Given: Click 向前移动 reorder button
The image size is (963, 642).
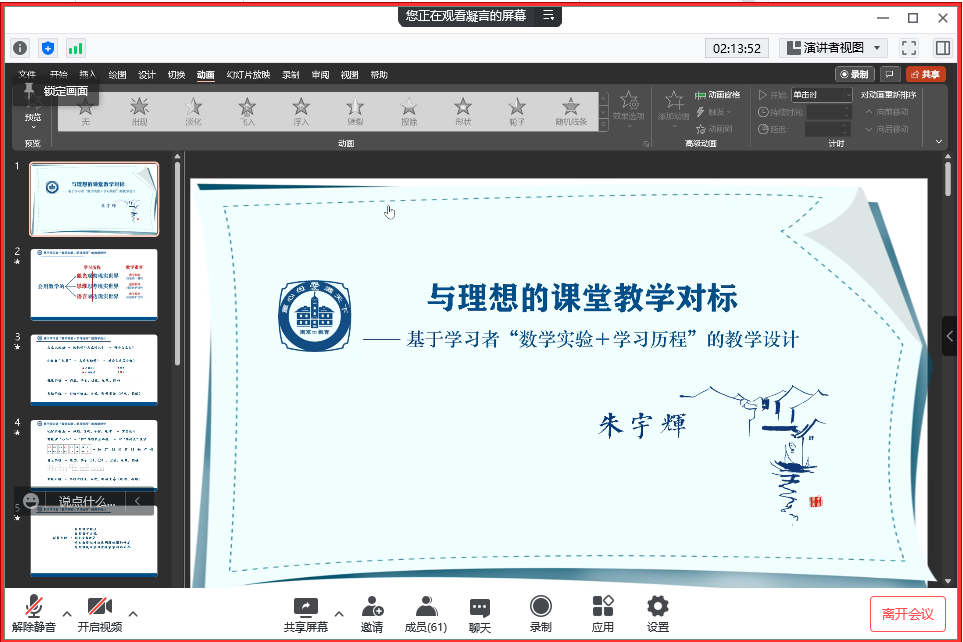Looking at the screenshot, I should point(887,112).
